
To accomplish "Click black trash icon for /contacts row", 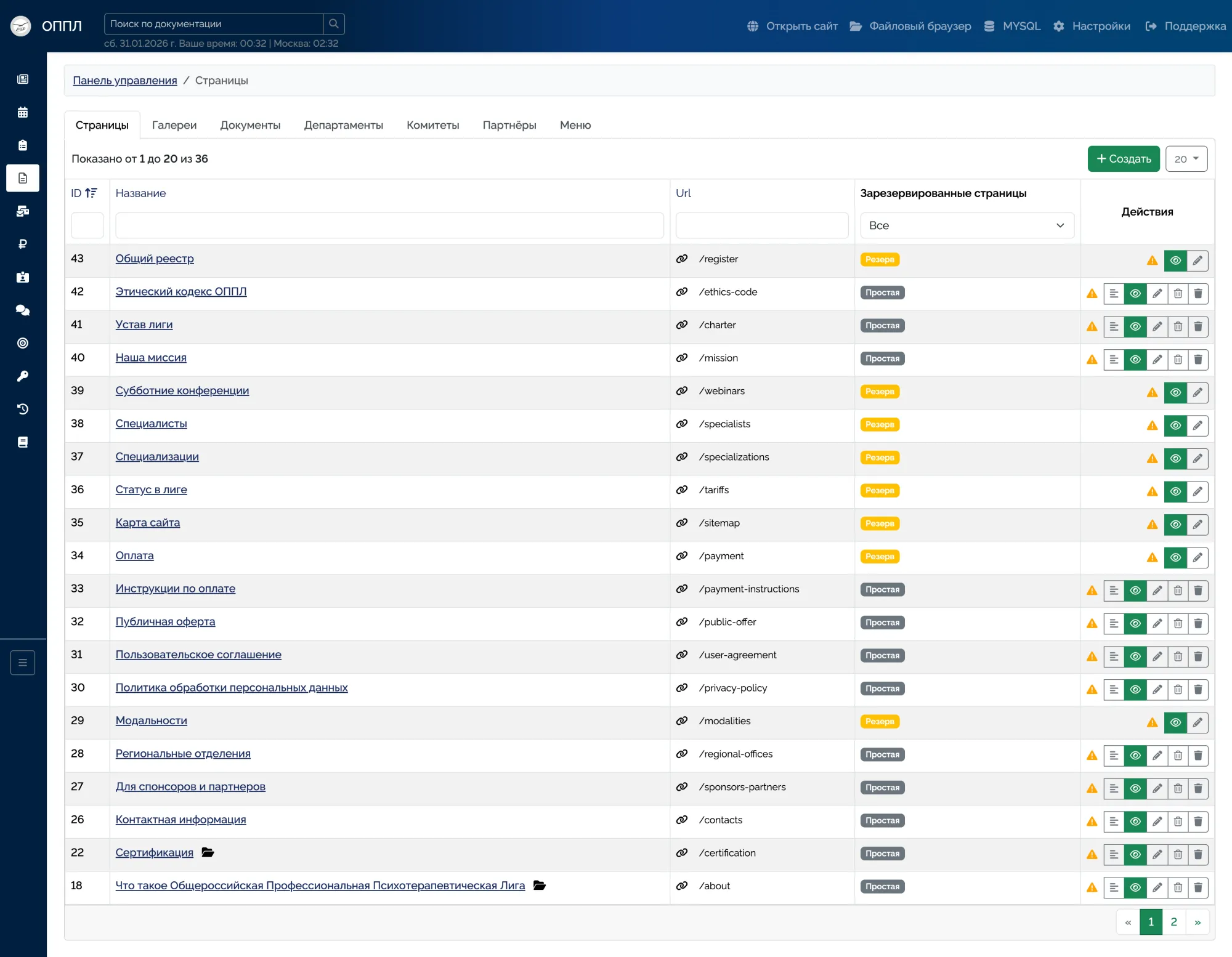I will point(1198,821).
